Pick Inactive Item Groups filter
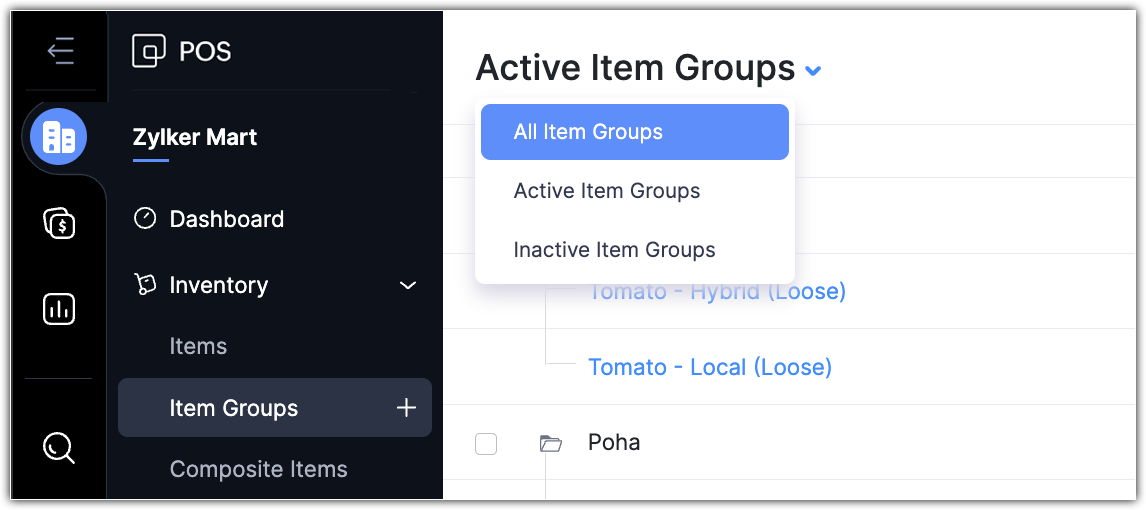 tap(614, 250)
